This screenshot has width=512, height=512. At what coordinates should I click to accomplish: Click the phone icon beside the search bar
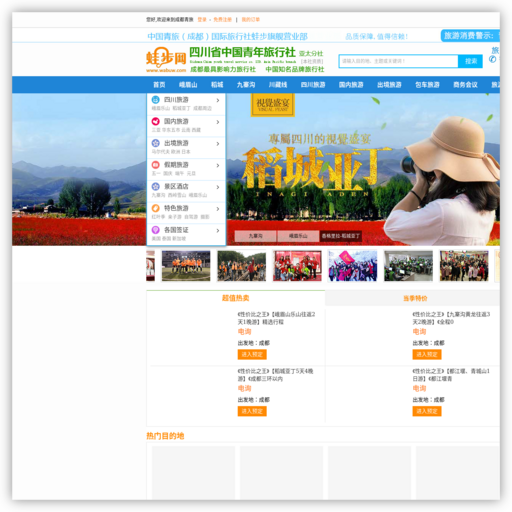[x=492, y=59]
